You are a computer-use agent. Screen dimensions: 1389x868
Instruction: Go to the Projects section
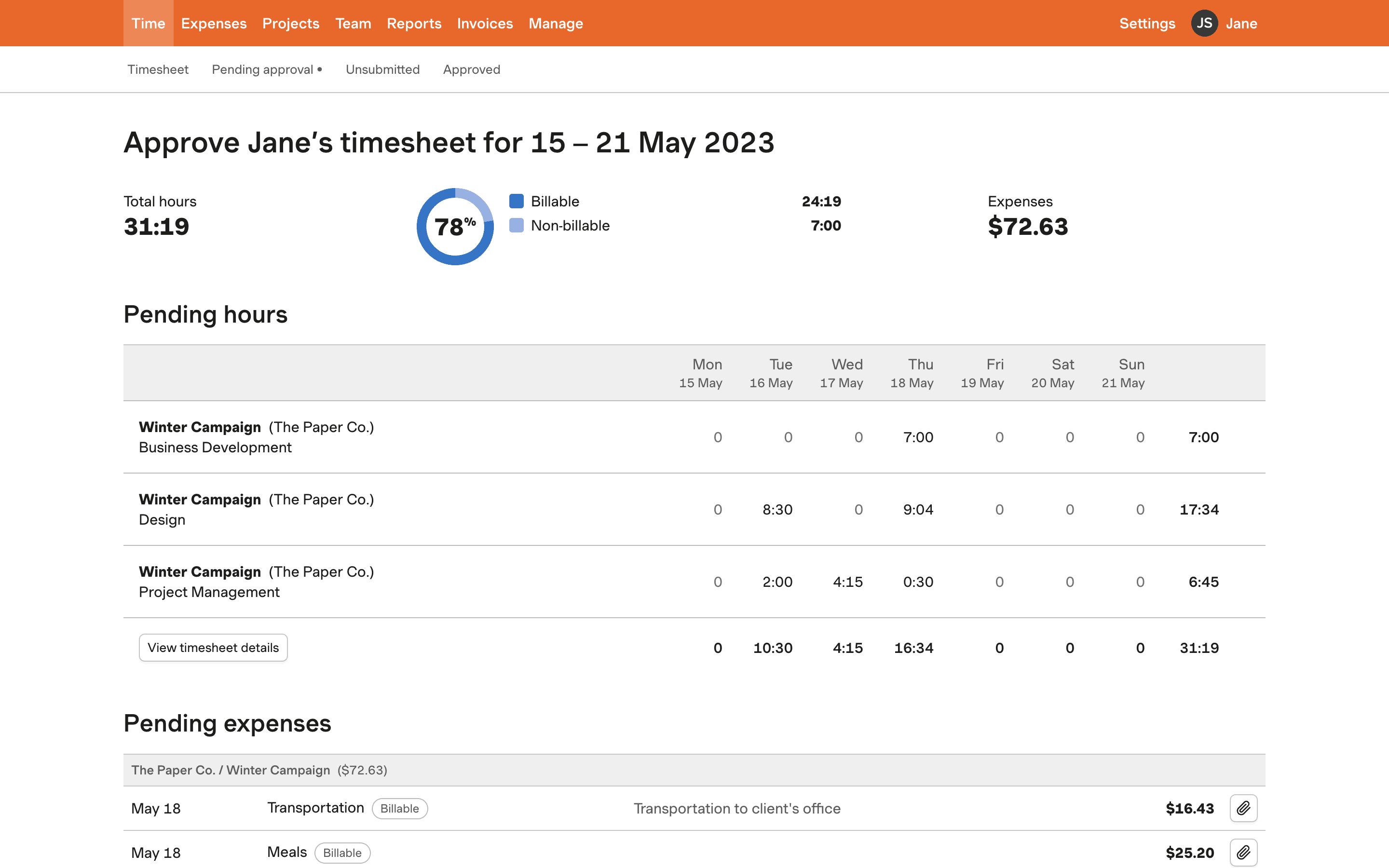290,24
